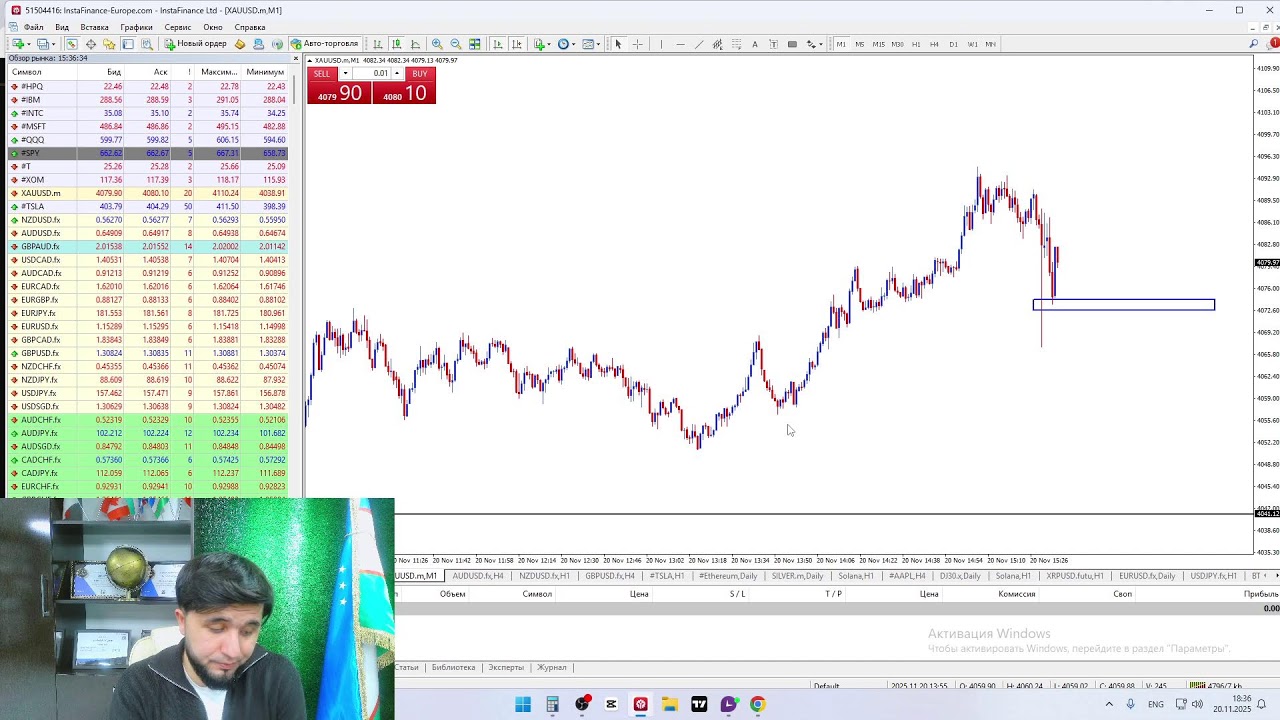Switch chart to Japanese candlesticks
The image size is (1280, 720).
click(397, 44)
